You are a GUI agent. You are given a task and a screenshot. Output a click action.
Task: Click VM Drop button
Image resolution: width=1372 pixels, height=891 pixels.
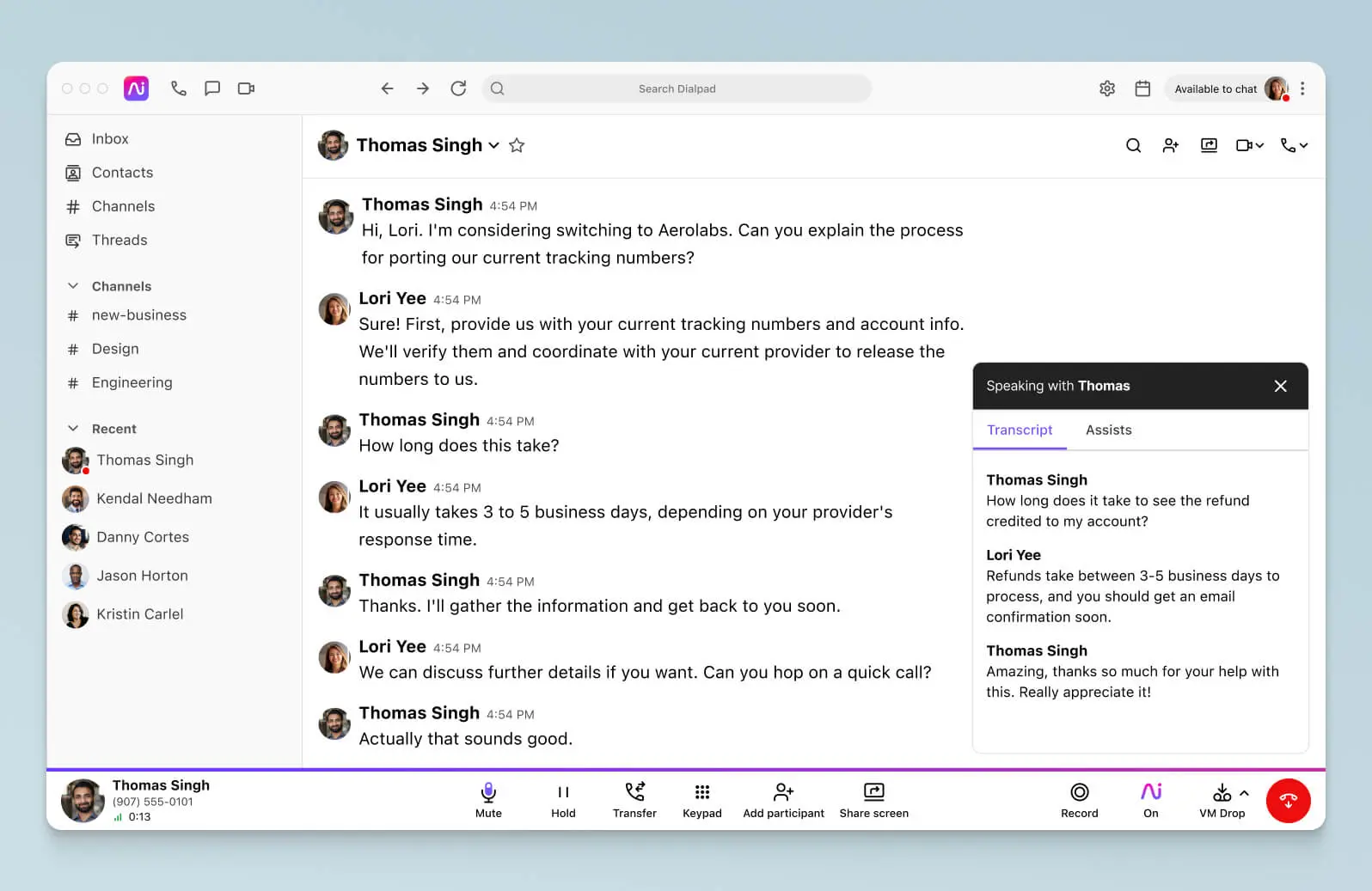[1222, 800]
